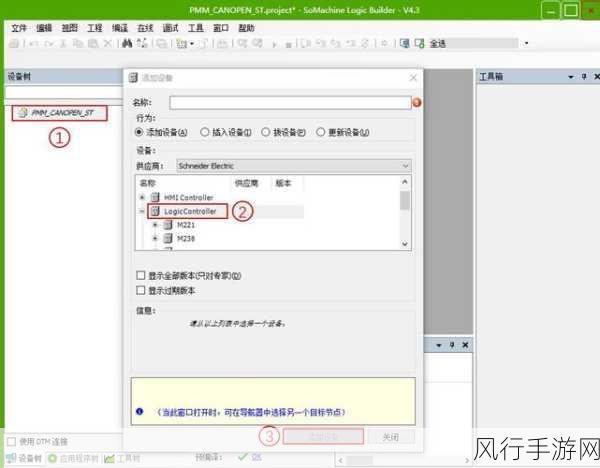Select the 添加设备 radio button
The height and width of the screenshot is (468, 600).
[139, 132]
